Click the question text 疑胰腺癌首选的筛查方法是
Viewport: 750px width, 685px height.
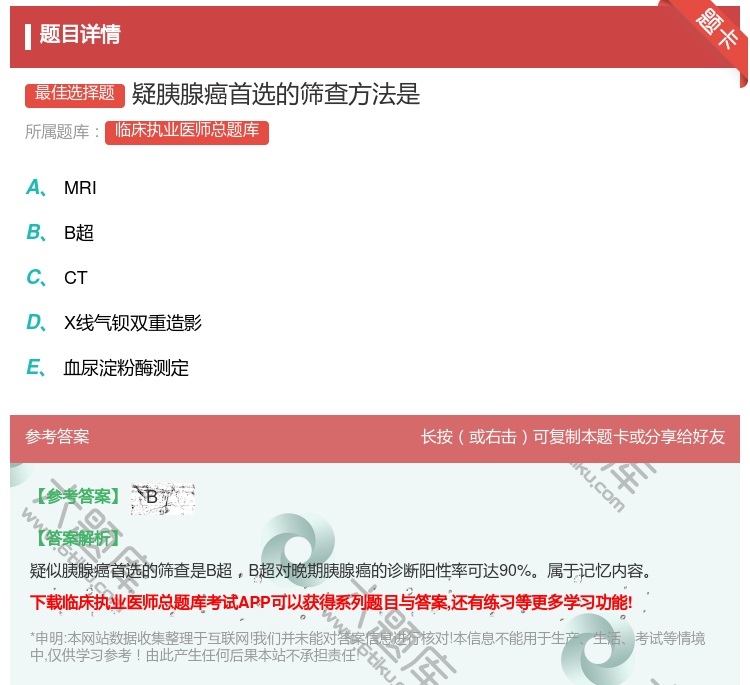coord(276,94)
